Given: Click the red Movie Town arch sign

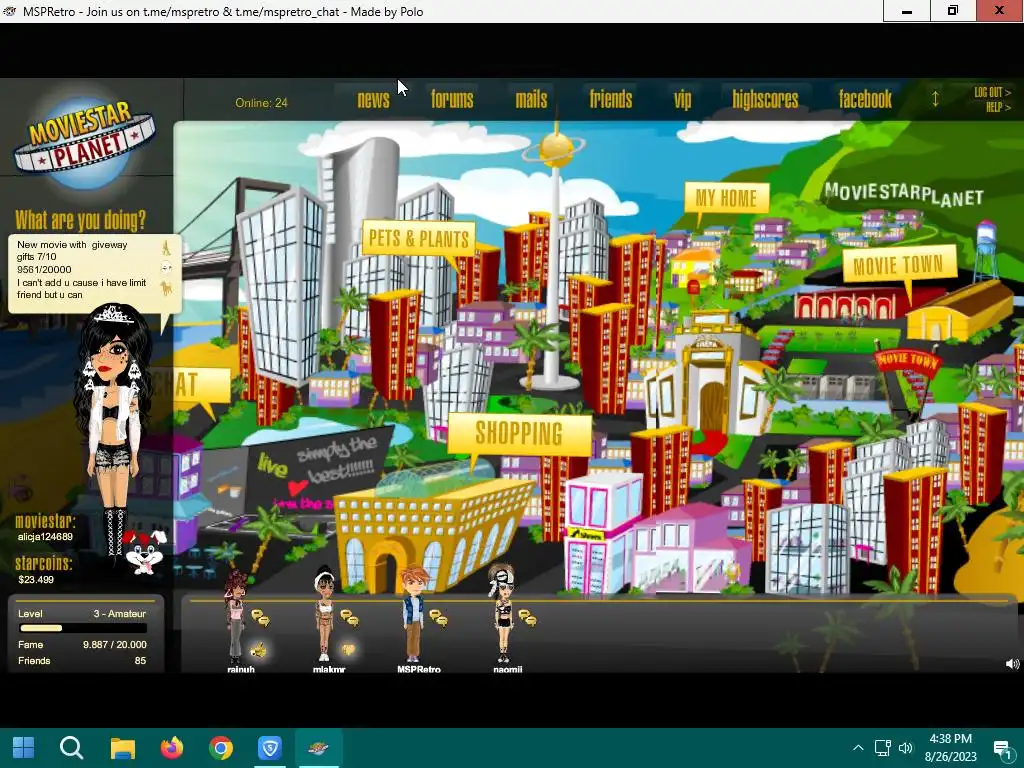Looking at the screenshot, I should [908, 362].
